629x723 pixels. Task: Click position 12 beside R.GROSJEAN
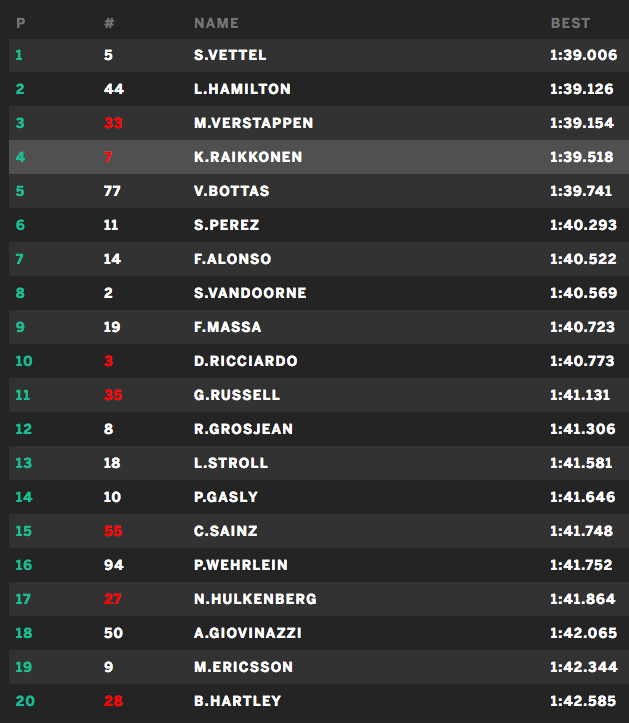click(23, 429)
